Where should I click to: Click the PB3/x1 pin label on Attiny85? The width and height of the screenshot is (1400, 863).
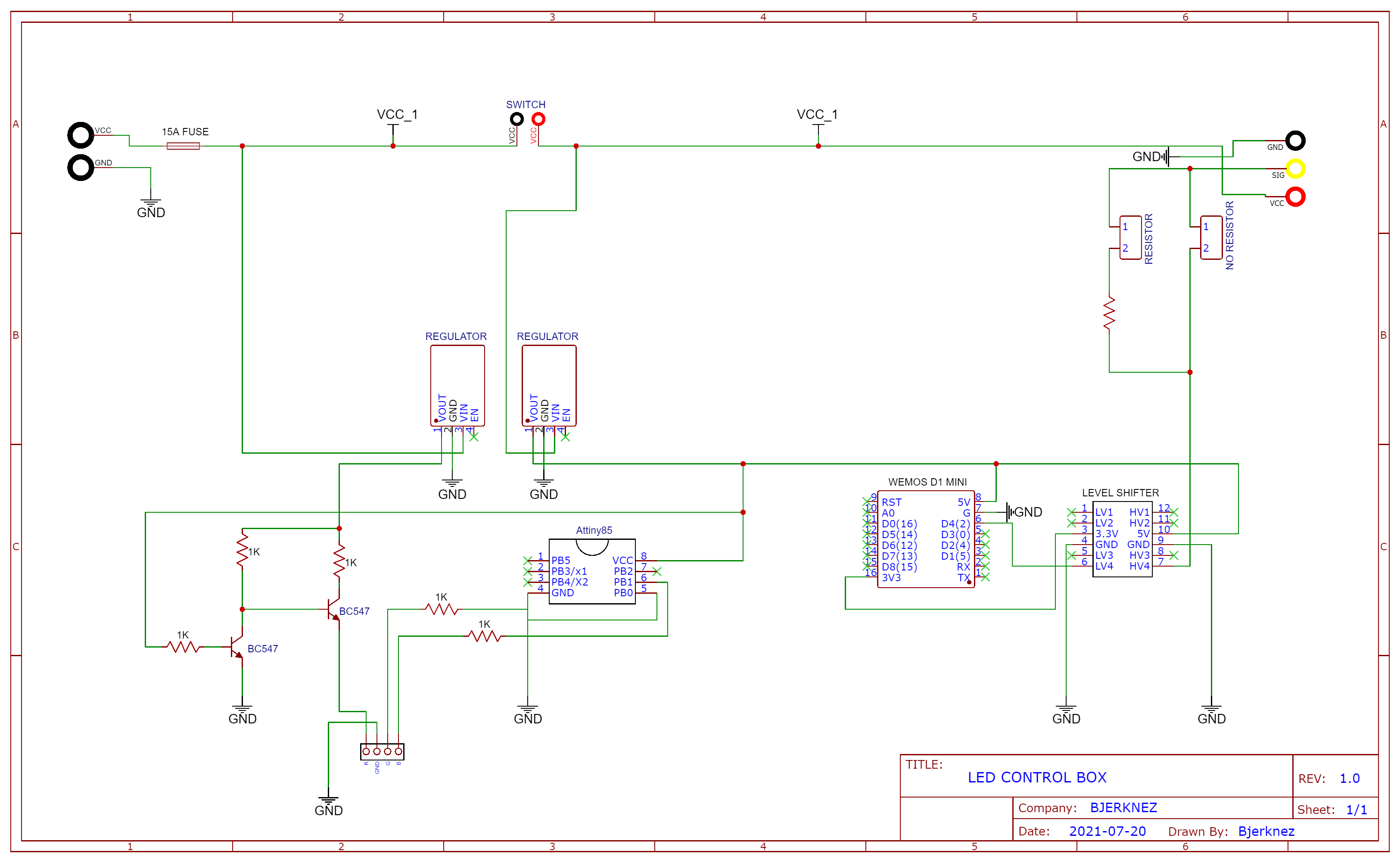point(569,571)
